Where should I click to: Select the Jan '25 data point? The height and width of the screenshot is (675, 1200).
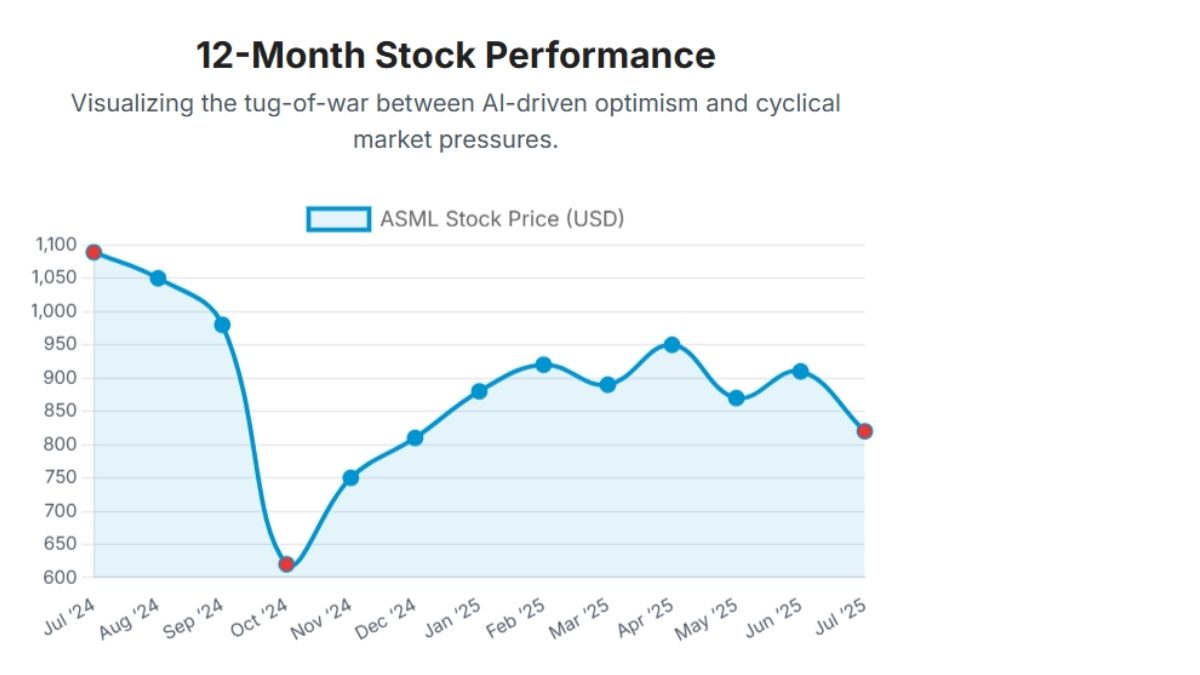coord(479,391)
